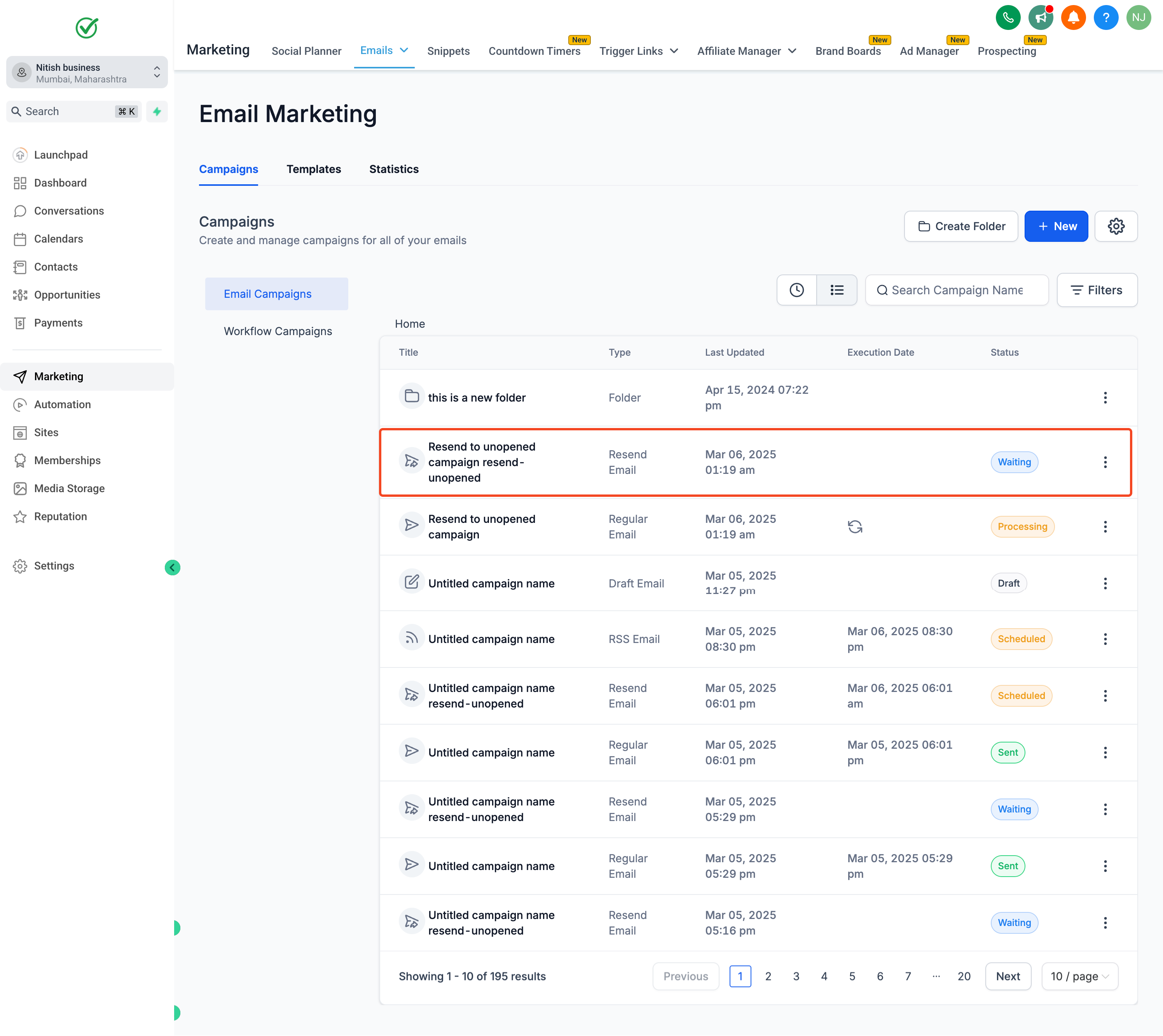
Task: Open Workflow Campaigns section
Action: (x=278, y=331)
